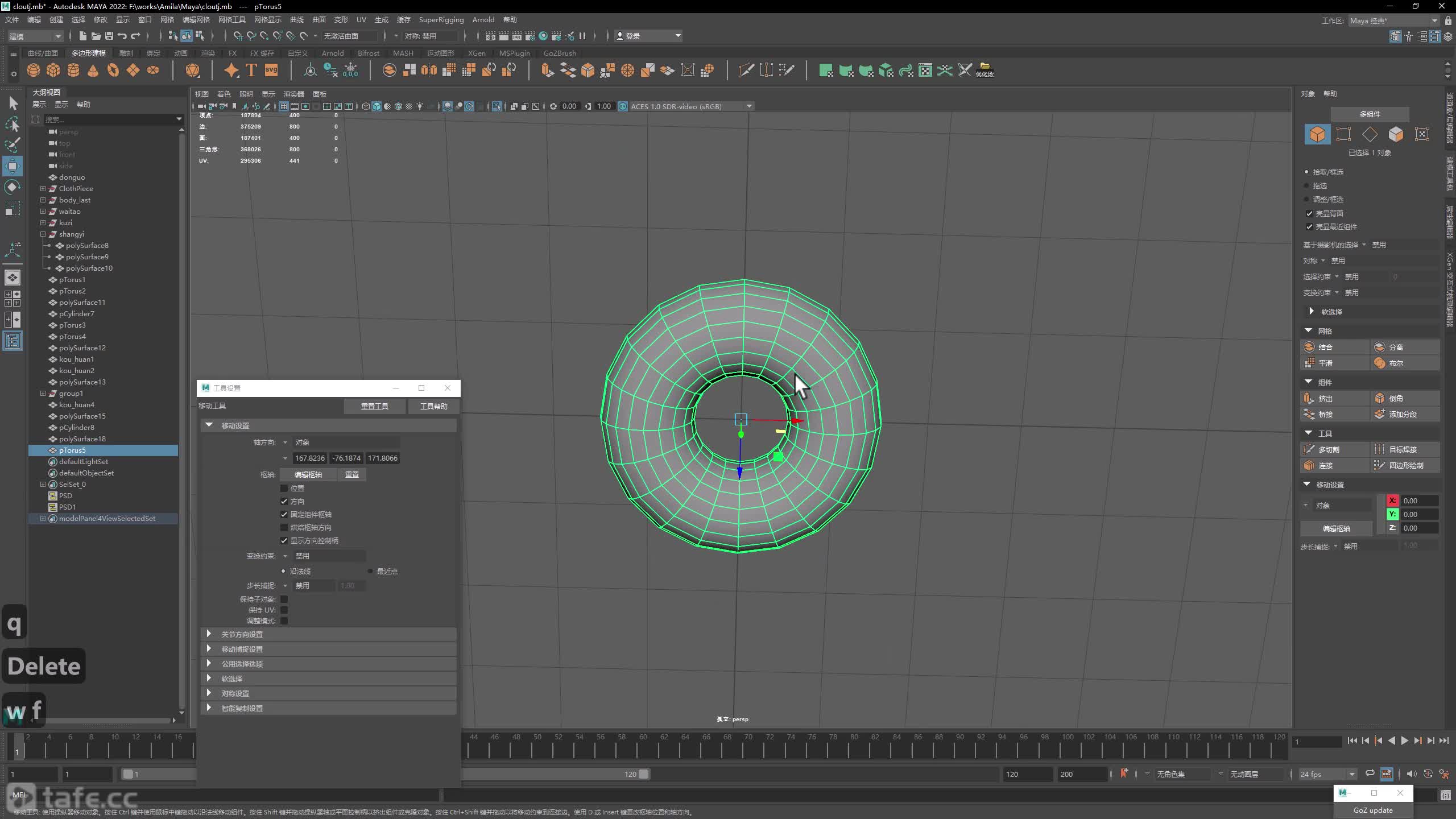The width and height of the screenshot is (1456, 819).
Task: Create a polygon cube from the shelf
Action: pyautogui.click(x=53, y=70)
